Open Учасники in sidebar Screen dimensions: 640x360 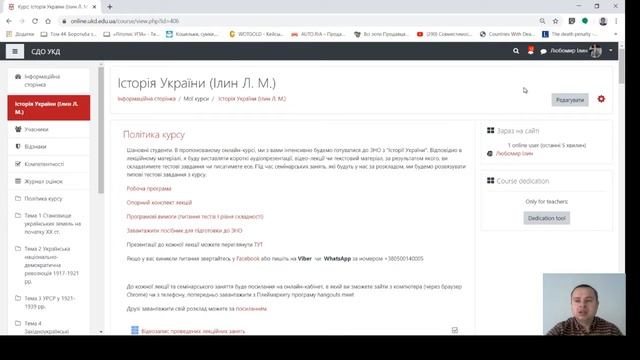tap(49, 129)
